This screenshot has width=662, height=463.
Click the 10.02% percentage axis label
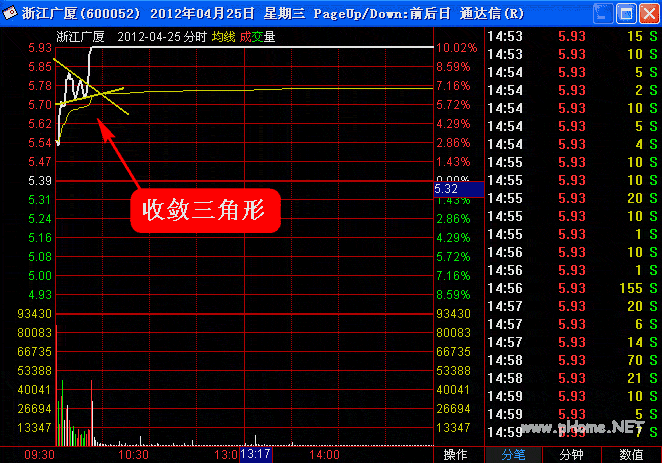[456, 48]
